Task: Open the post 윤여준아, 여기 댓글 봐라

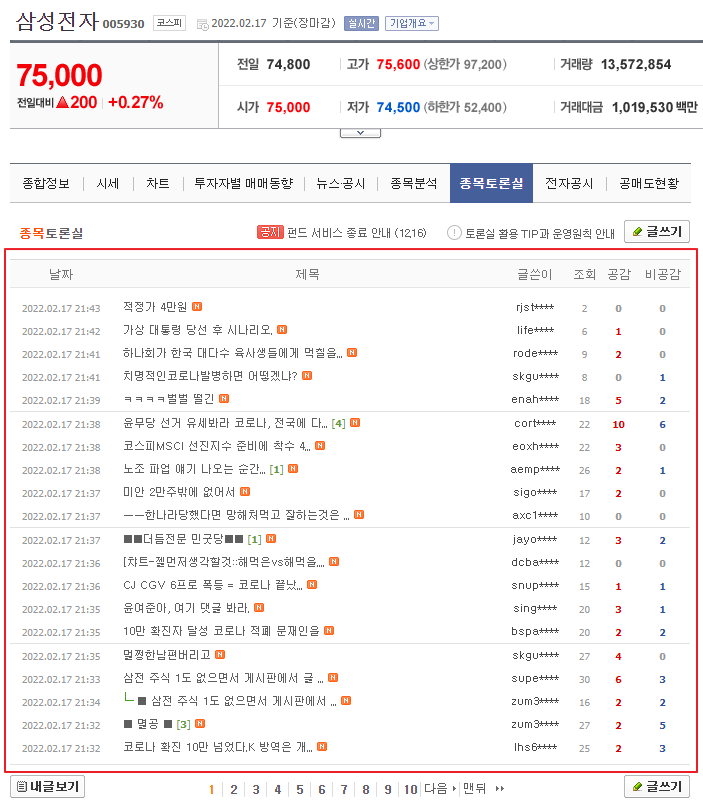Action: [x=186, y=608]
